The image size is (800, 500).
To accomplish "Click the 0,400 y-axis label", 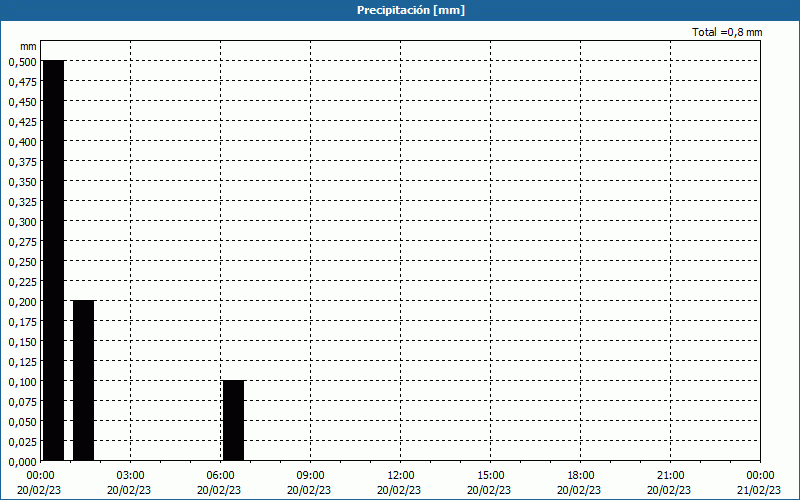I will 23,142.
